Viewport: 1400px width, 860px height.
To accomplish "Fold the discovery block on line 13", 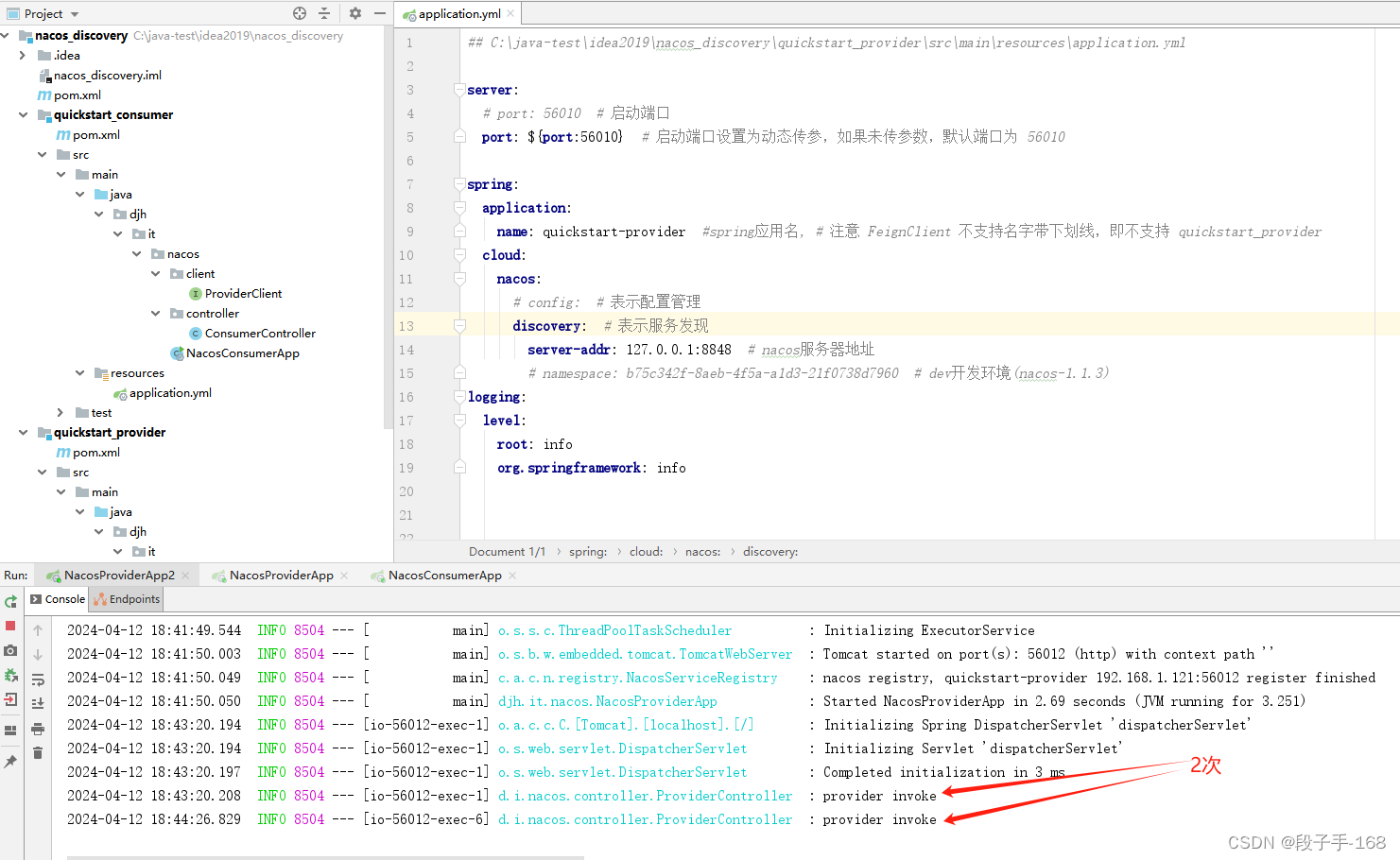I will coord(459,326).
